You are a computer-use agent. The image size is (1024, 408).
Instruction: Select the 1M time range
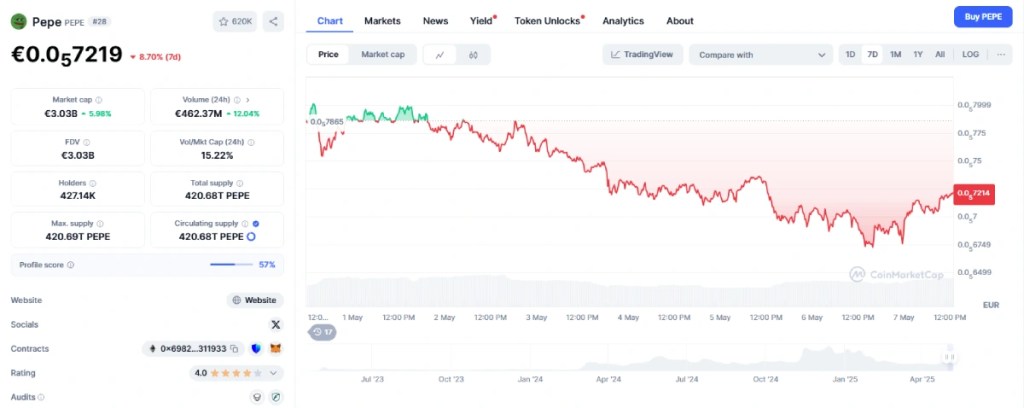pyautogui.click(x=895, y=55)
